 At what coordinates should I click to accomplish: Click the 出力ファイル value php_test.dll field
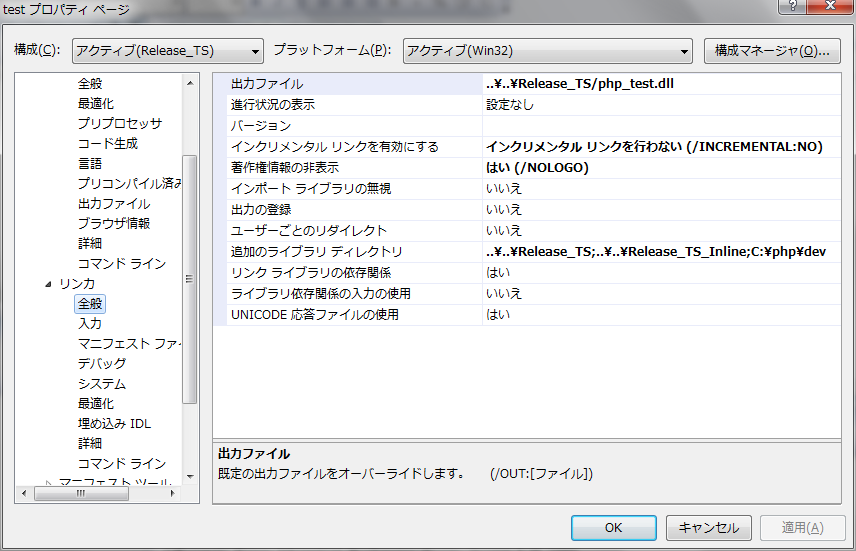pos(660,84)
